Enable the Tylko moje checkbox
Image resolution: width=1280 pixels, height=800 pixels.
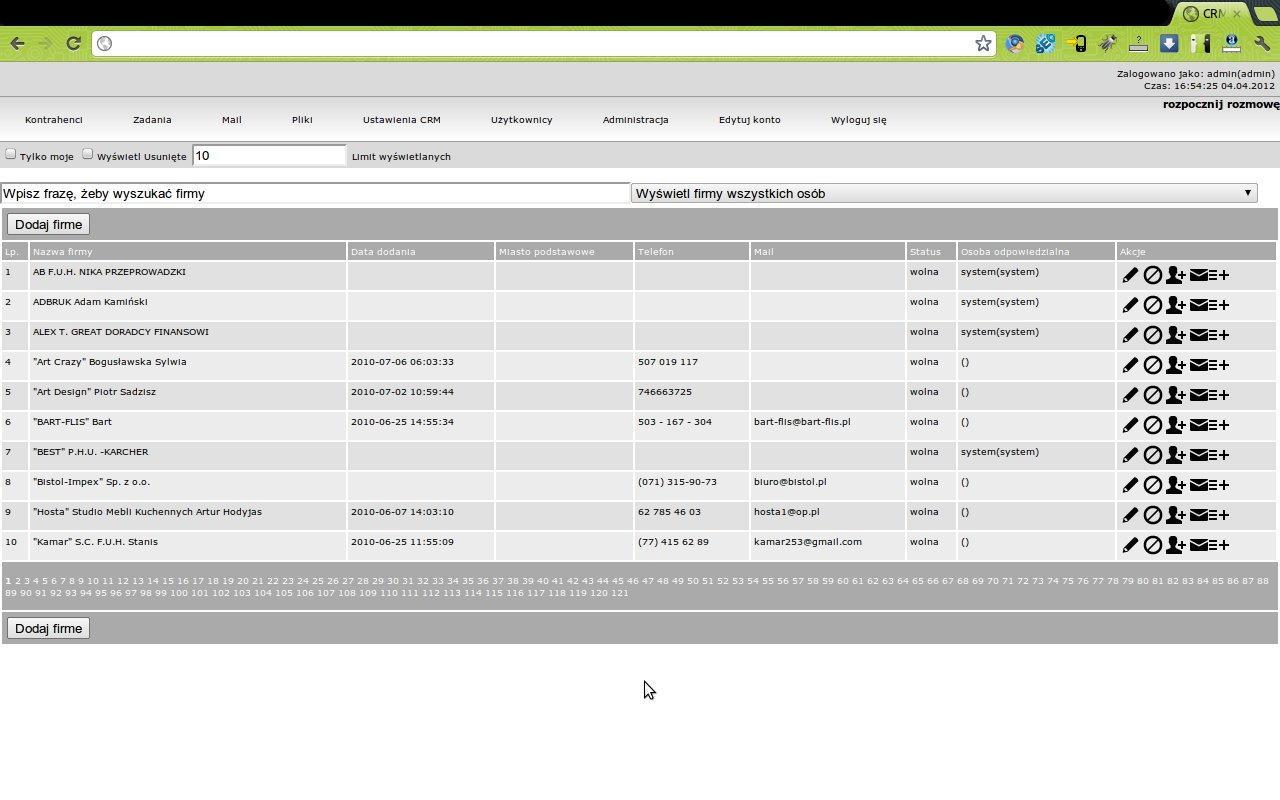(10, 152)
